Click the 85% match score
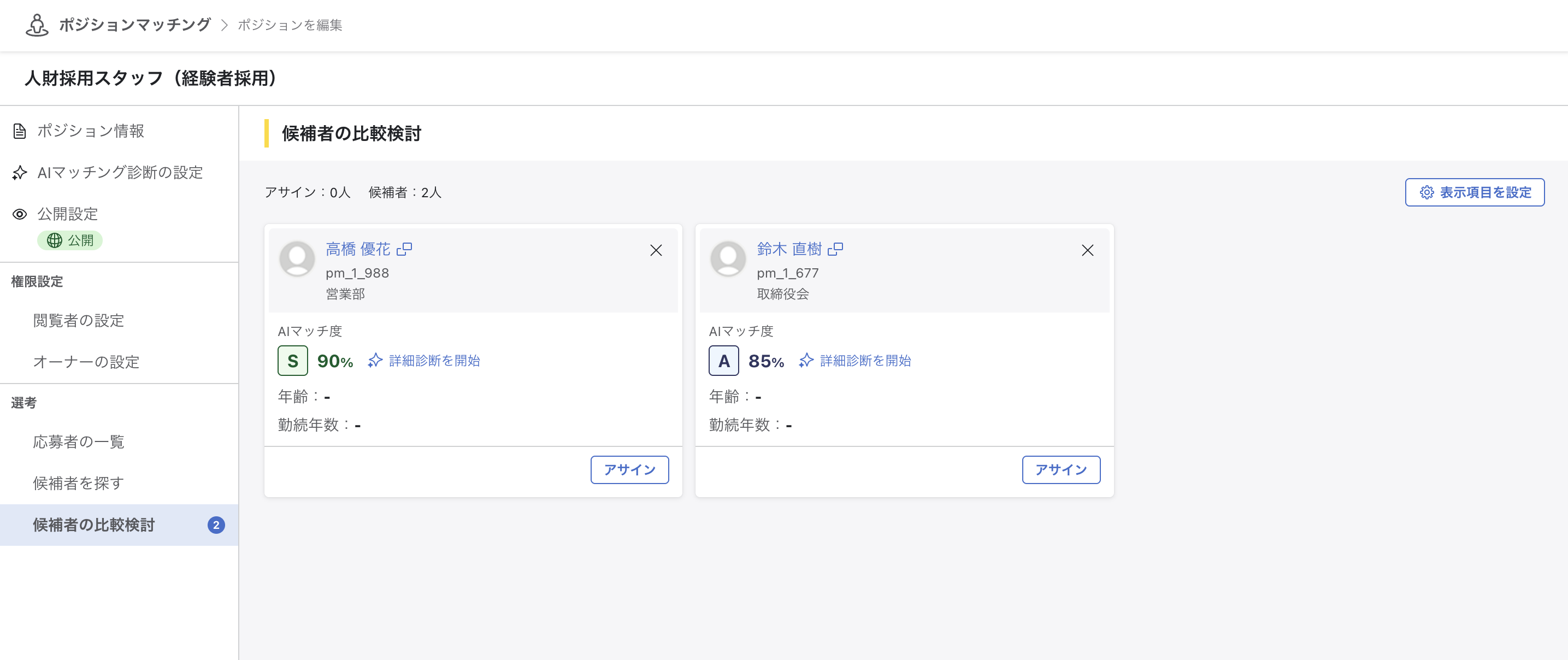The image size is (1568, 660). tap(766, 361)
